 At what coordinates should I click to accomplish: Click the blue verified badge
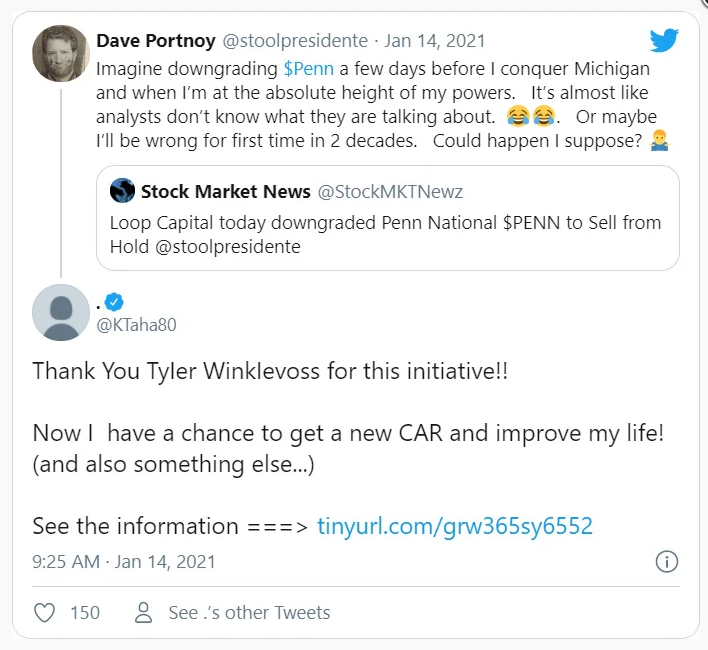tap(115, 300)
